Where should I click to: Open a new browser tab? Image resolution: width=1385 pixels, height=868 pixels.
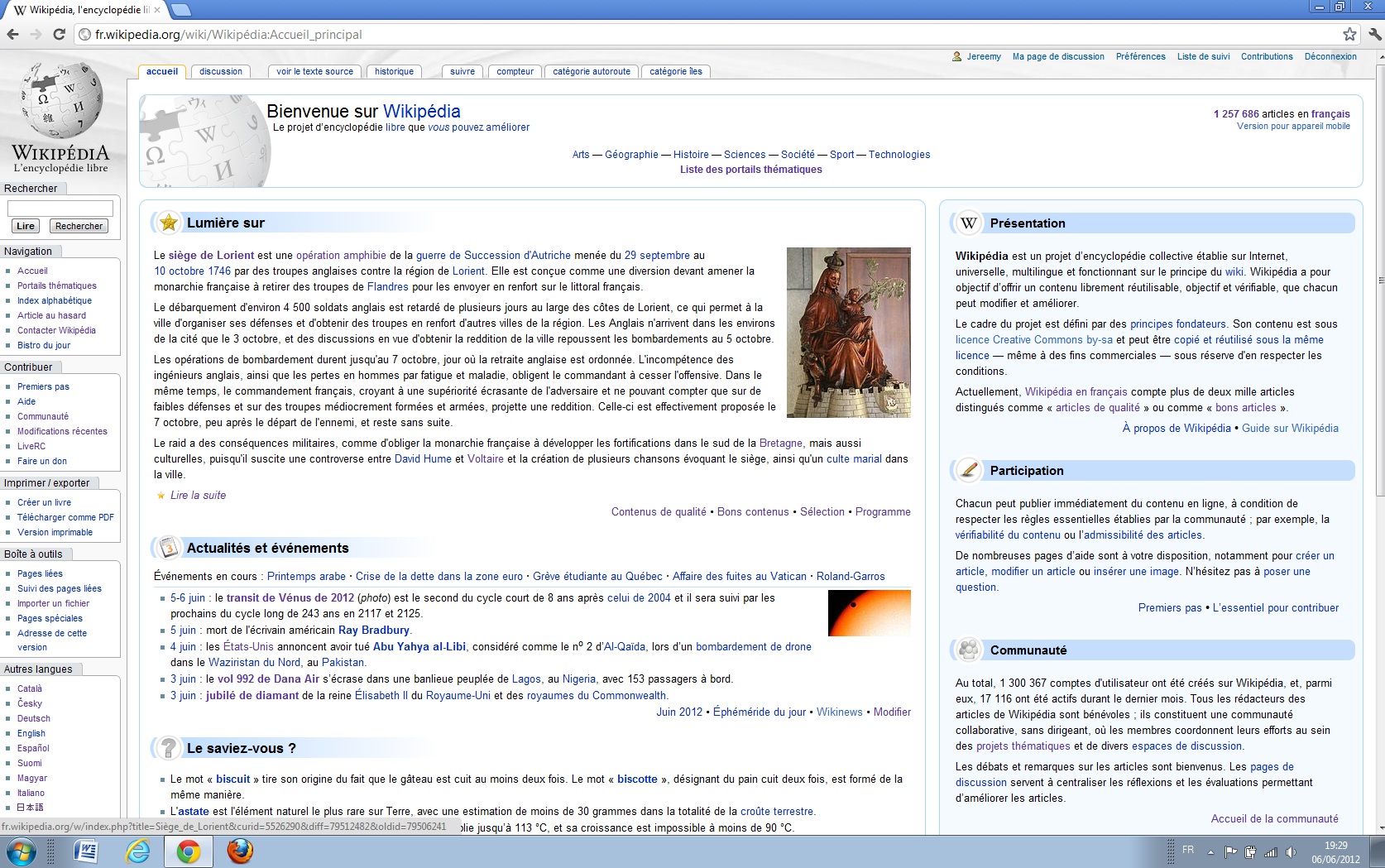(180, 10)
